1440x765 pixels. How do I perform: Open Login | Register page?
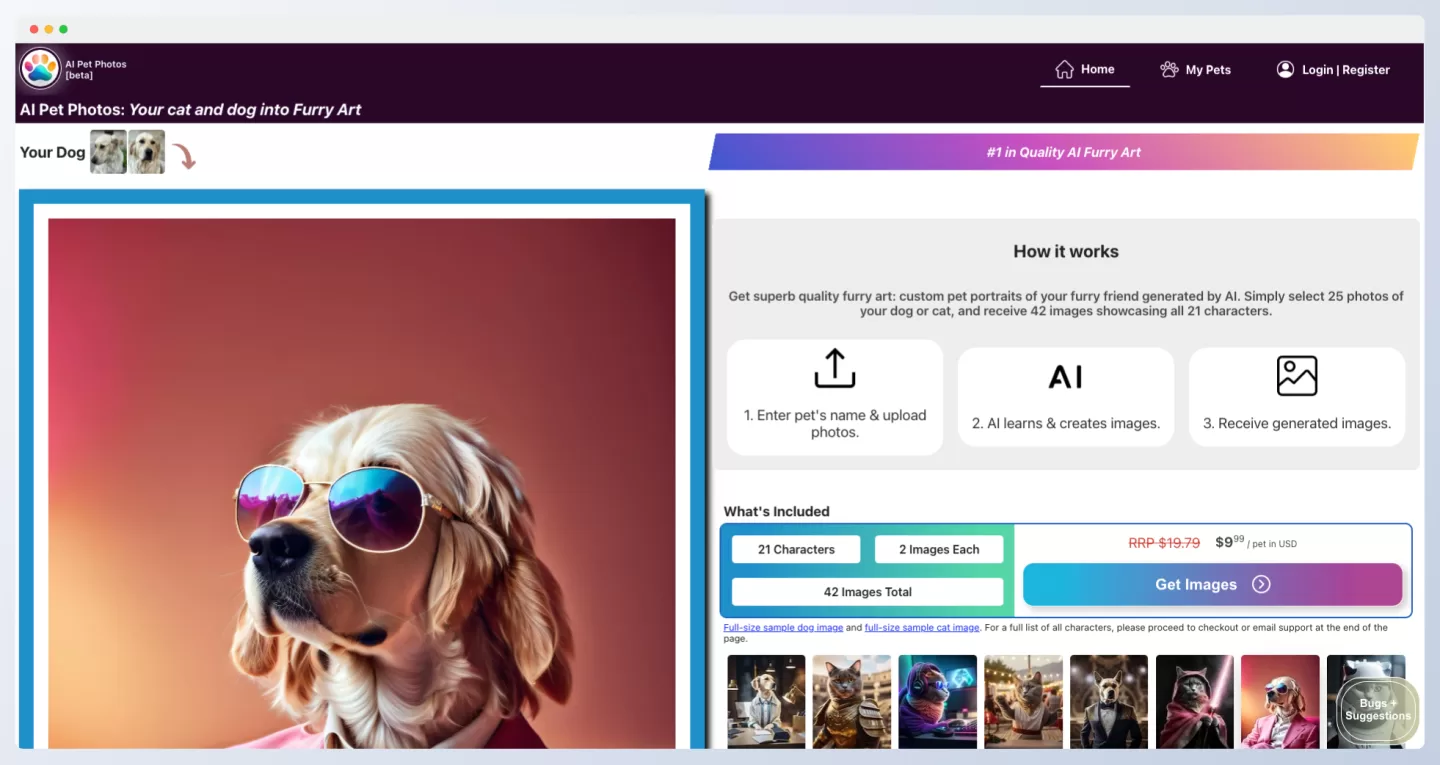pyautogui.click(x=1345, y=70)
